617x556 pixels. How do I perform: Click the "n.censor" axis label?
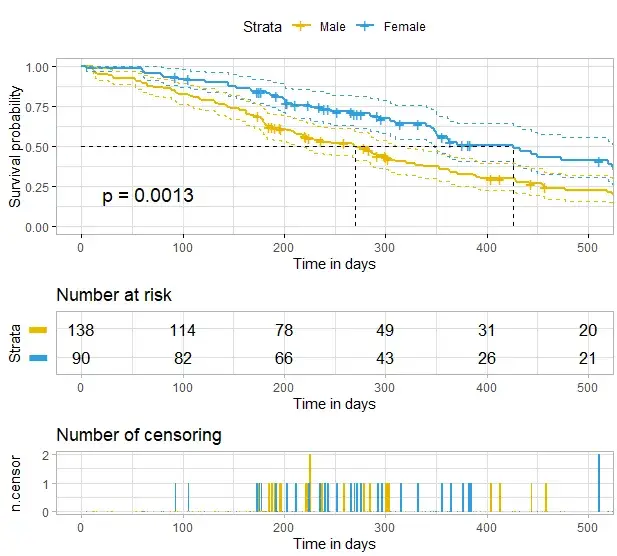pyautogui.click(x=15, y=483)
